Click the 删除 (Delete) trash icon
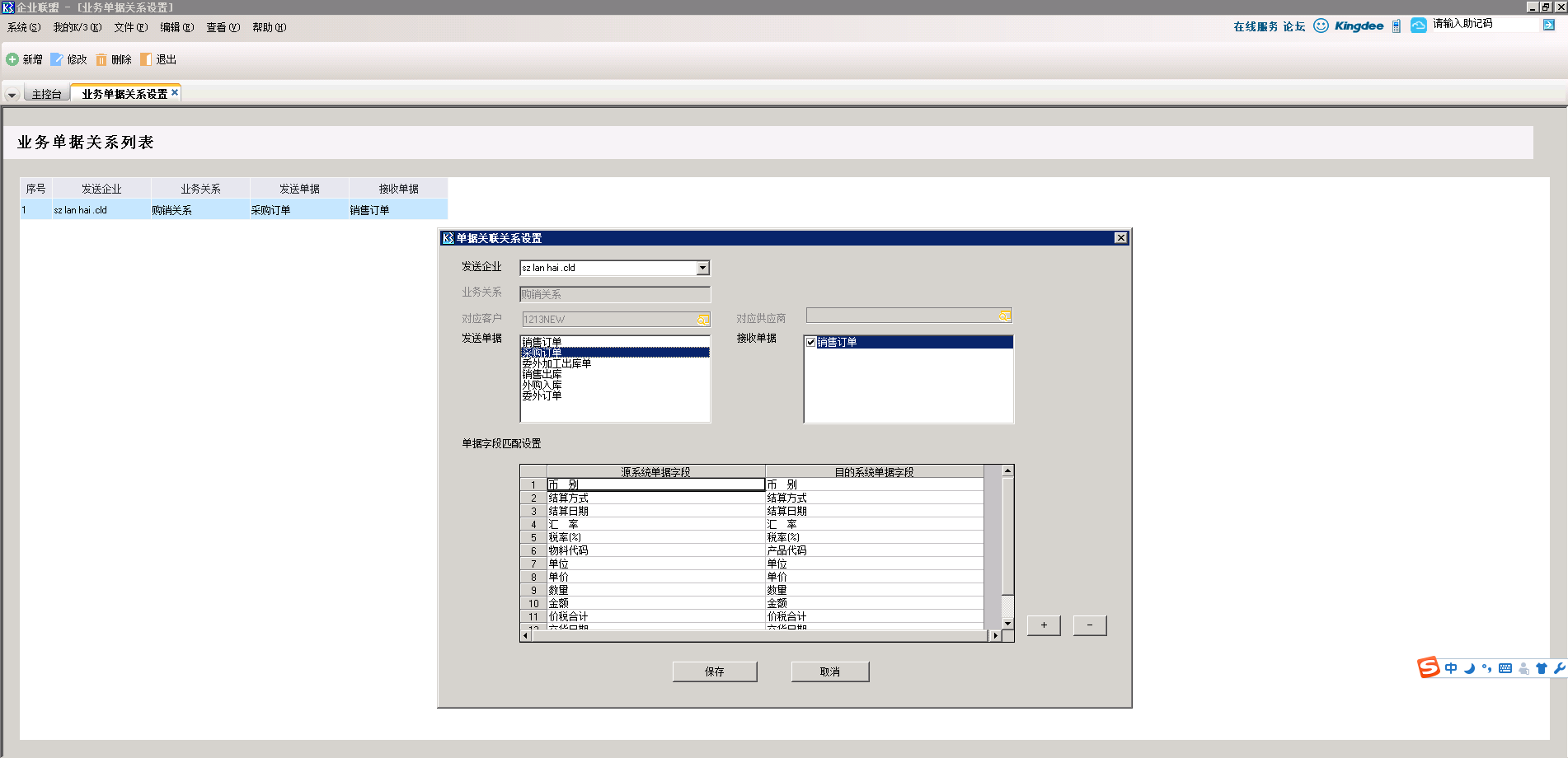The image size is (1568, 758). pyautogui.click(x=101, y=59)
